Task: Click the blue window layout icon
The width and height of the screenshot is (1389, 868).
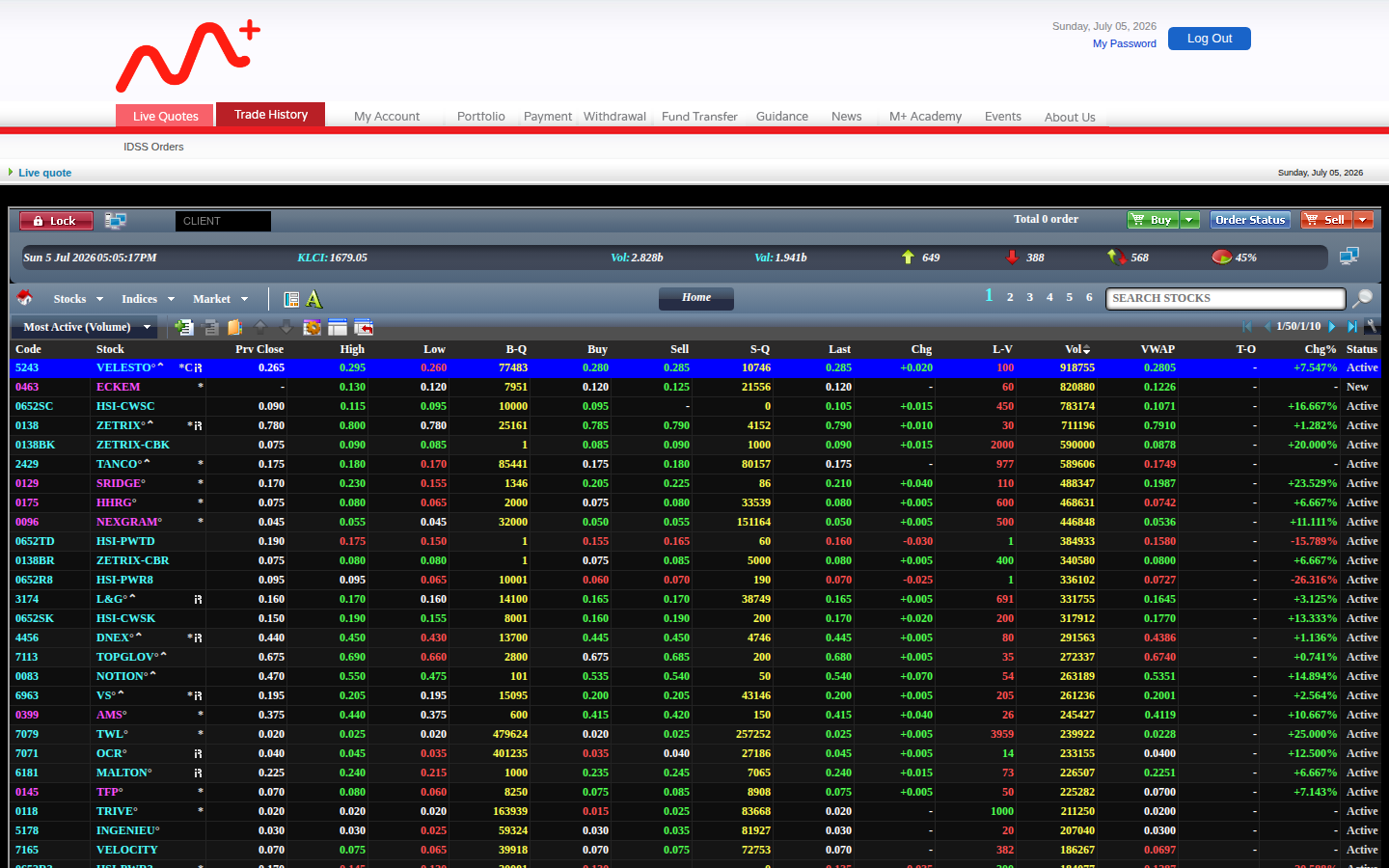Action: (x=338, y=327)
